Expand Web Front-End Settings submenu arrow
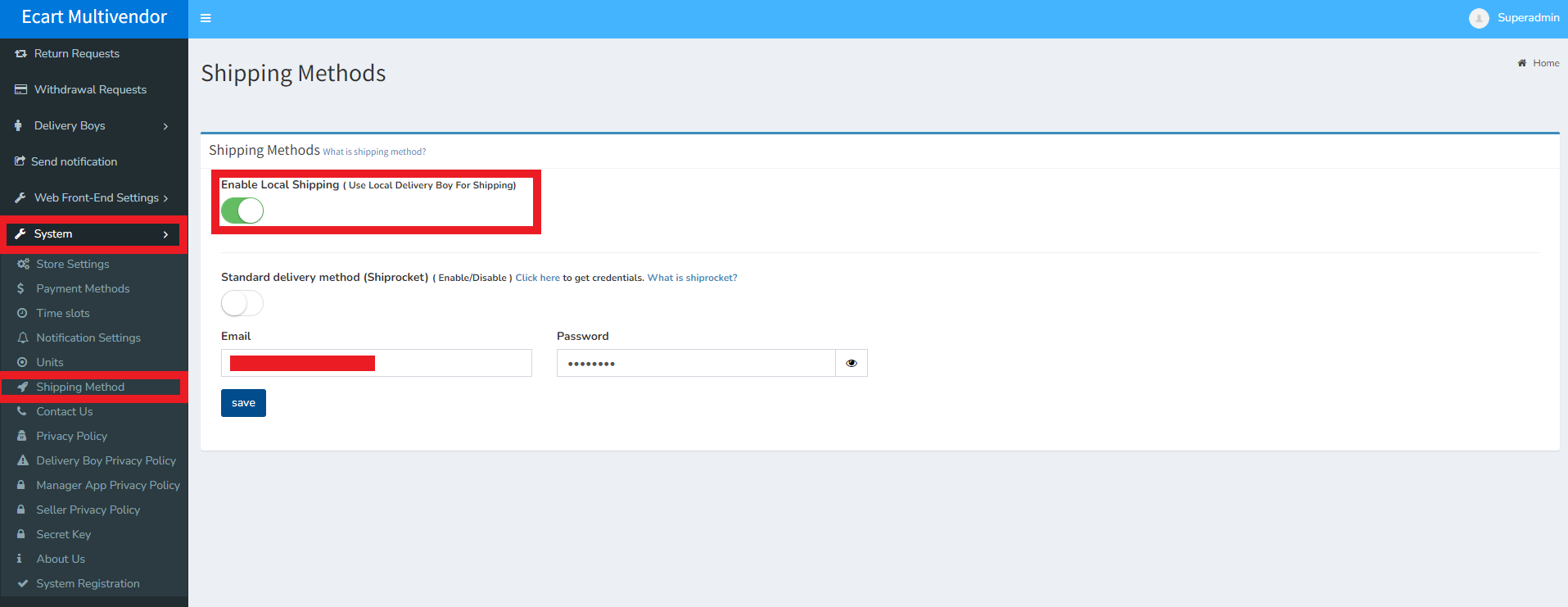Screen dimensions: 1568x607 coord(165,198)
